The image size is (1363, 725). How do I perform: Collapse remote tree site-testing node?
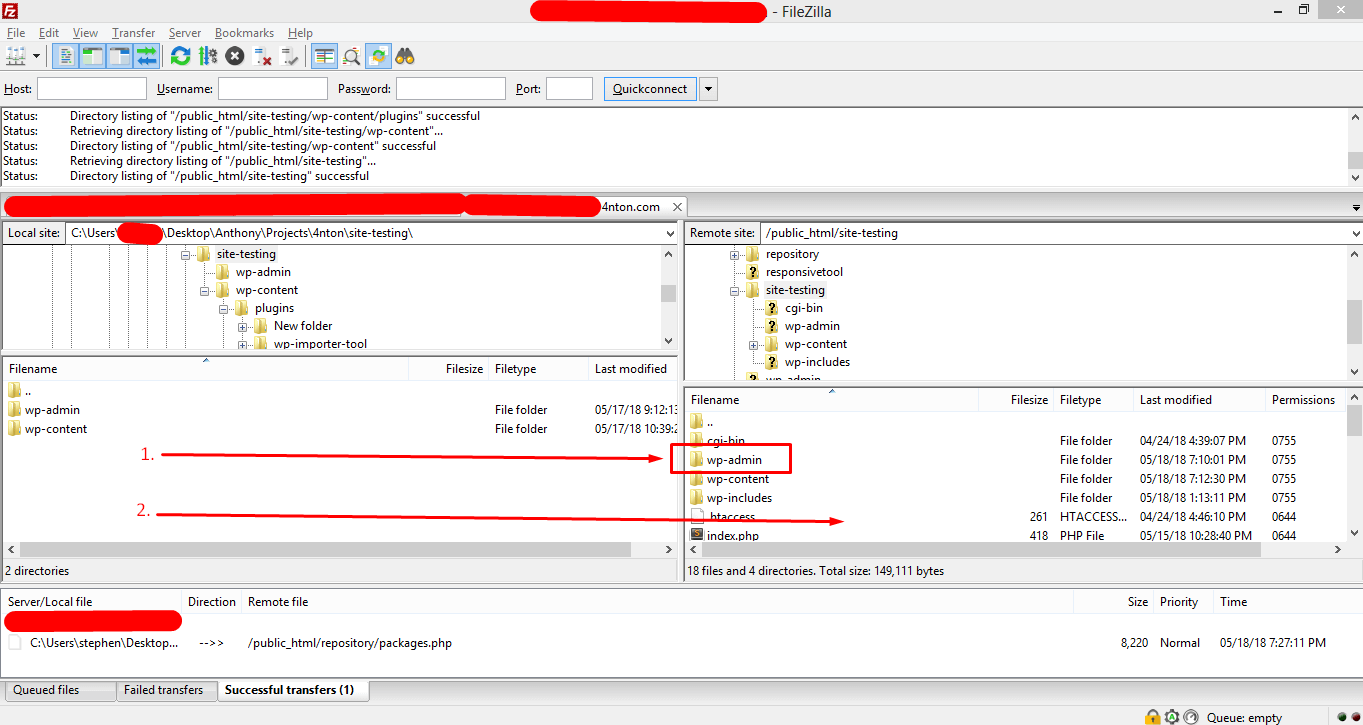(x=735, y=290)
